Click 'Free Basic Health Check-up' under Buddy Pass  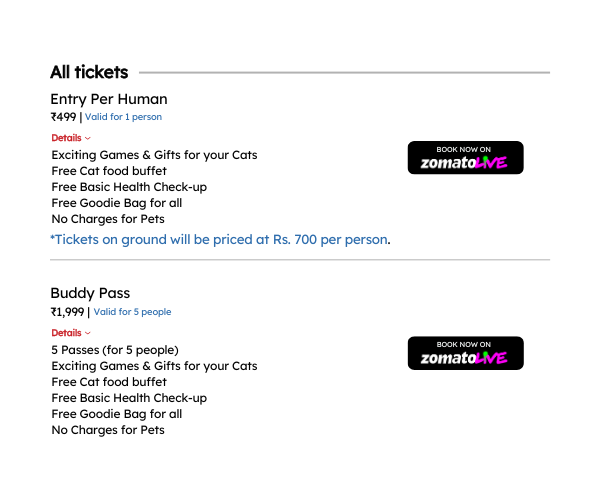point(129,398)
